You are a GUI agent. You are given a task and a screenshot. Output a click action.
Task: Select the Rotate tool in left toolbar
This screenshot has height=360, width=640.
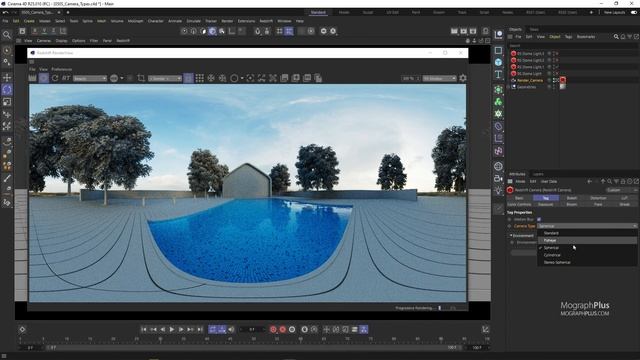point(7,89)
